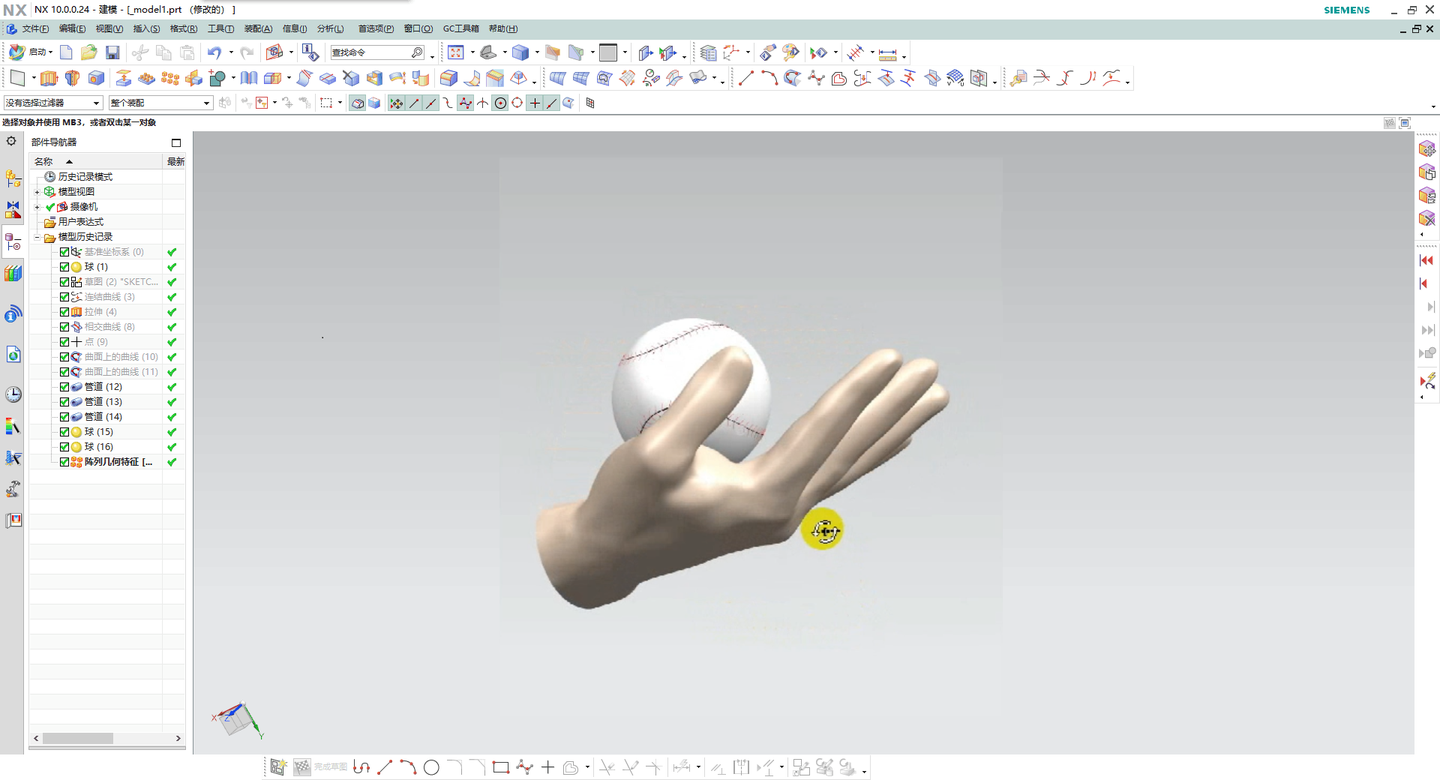Screen dimensions: 1440x780
Task: Click the baseball model in viewport
Action: click(x=690, y=390)
